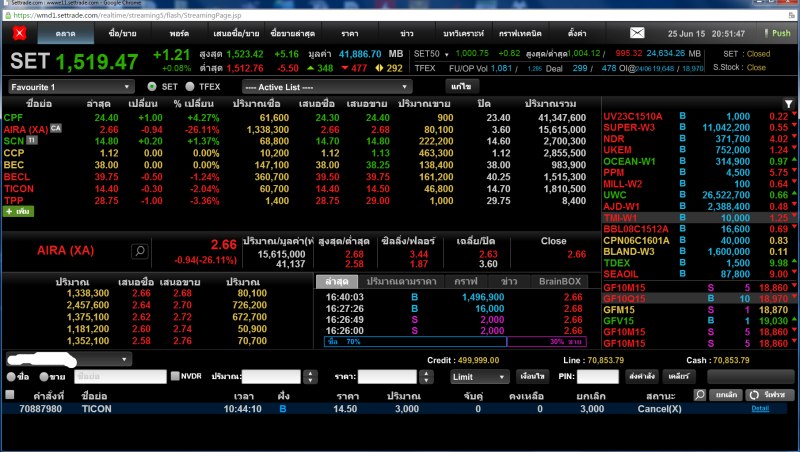Switch to the BrainBOX tab
This screenshot has width=800, height=452.
tap(560, 282)
